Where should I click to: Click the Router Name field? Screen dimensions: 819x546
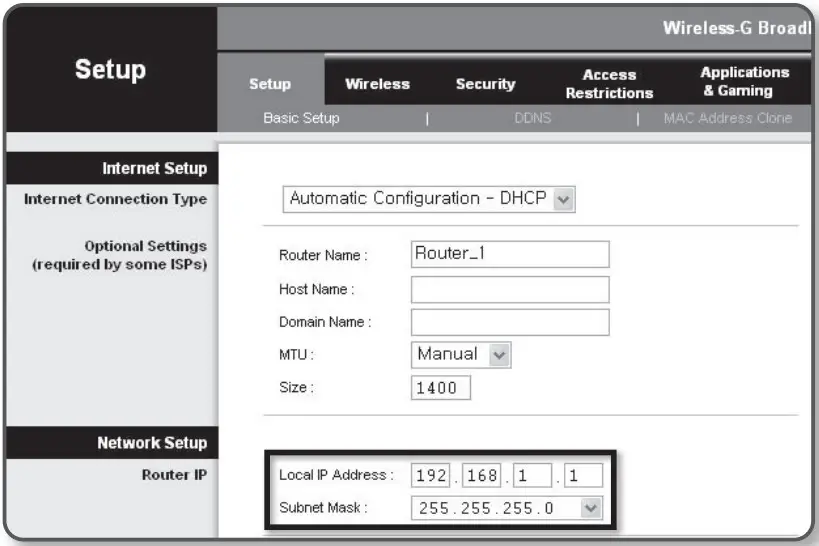tap(510, 254)
